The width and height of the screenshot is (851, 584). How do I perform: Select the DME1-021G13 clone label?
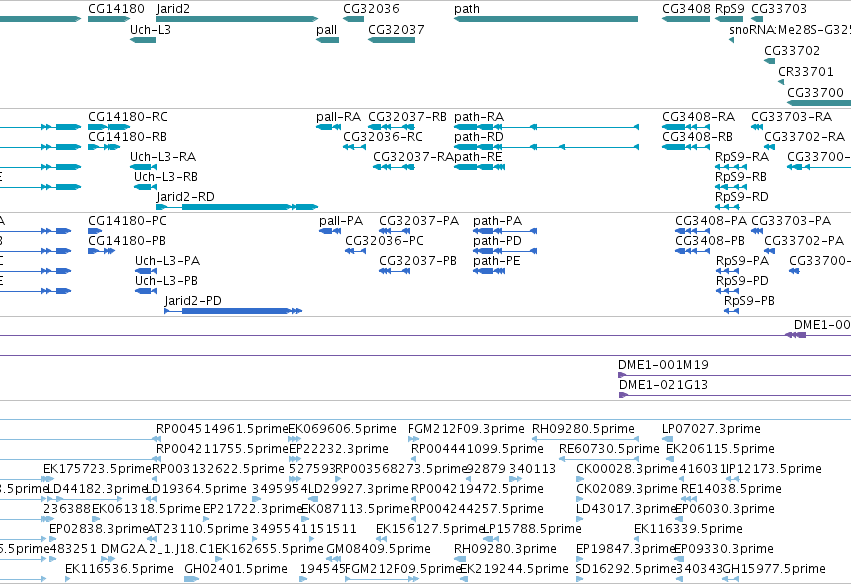[663, 385]
